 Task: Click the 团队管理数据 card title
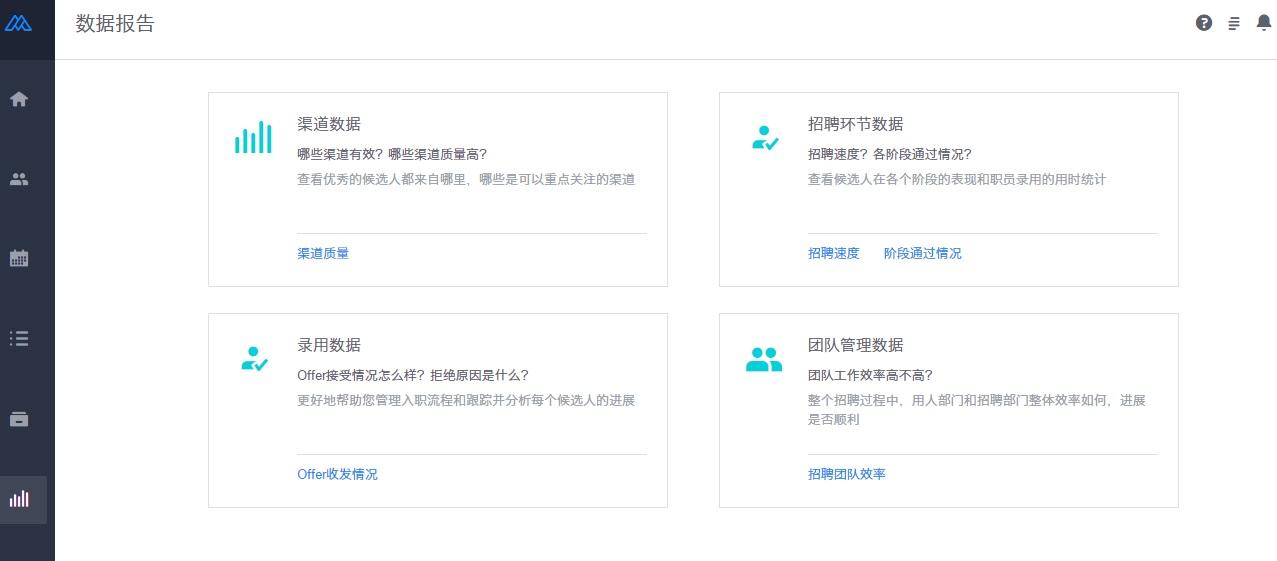[x=855, y=345]
